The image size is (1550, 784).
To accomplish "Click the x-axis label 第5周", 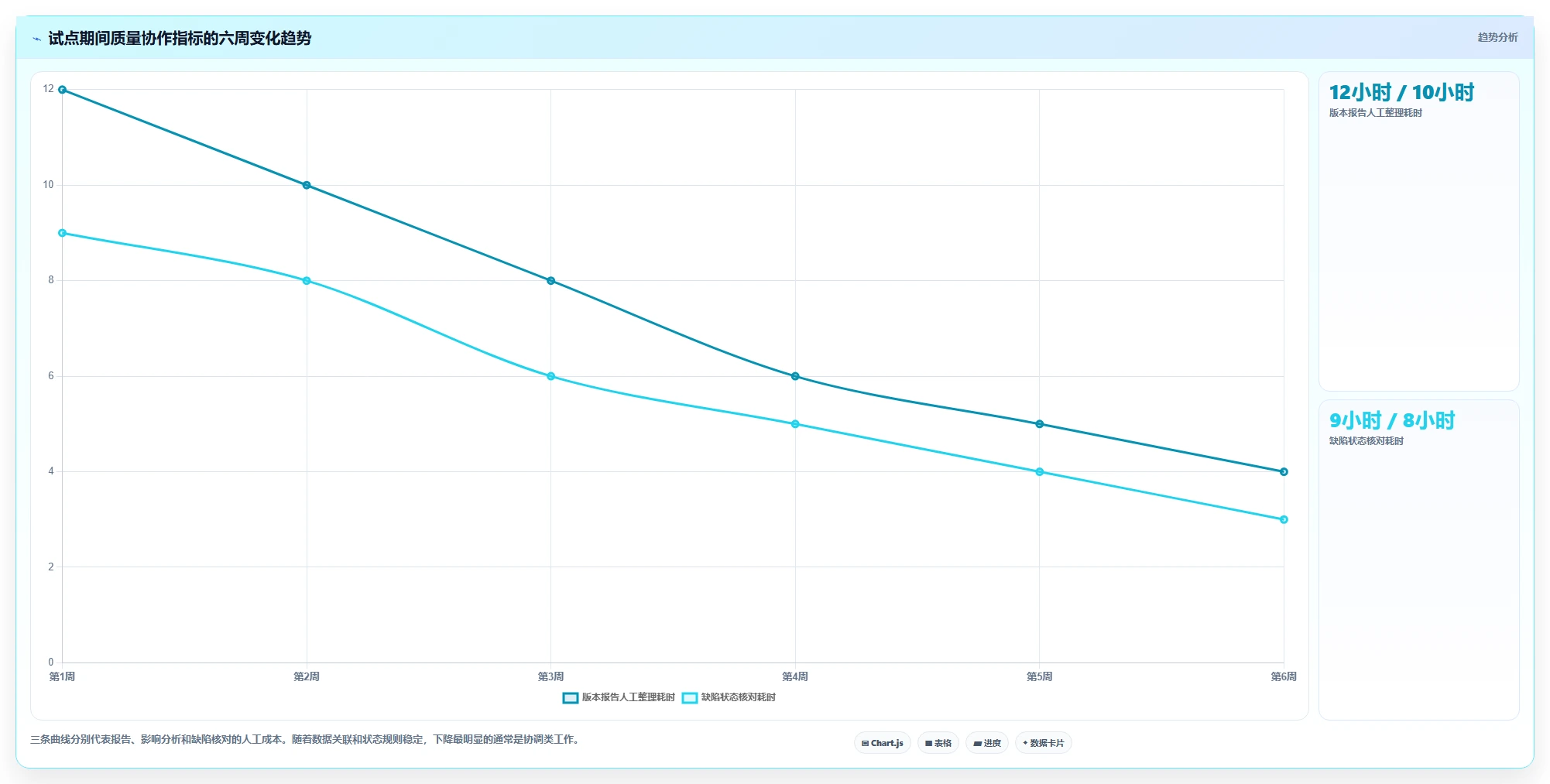I will 1040,676.
